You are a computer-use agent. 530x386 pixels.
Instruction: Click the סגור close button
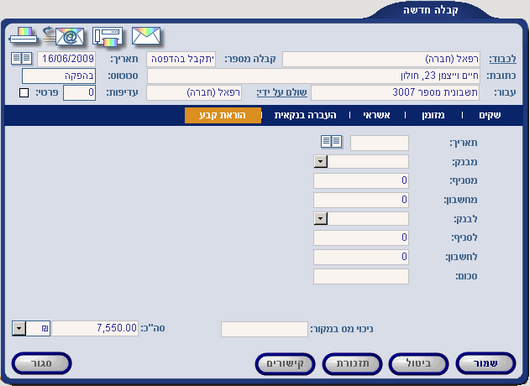pyautogui.click(x=42, y=364)
